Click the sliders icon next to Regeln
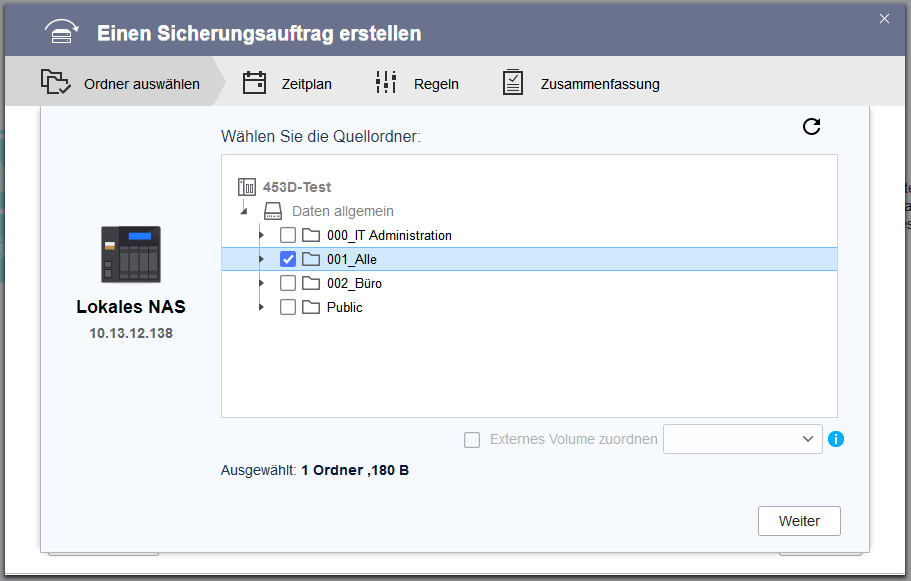Screen dimensions: 911x581 (x=385, y=83)
